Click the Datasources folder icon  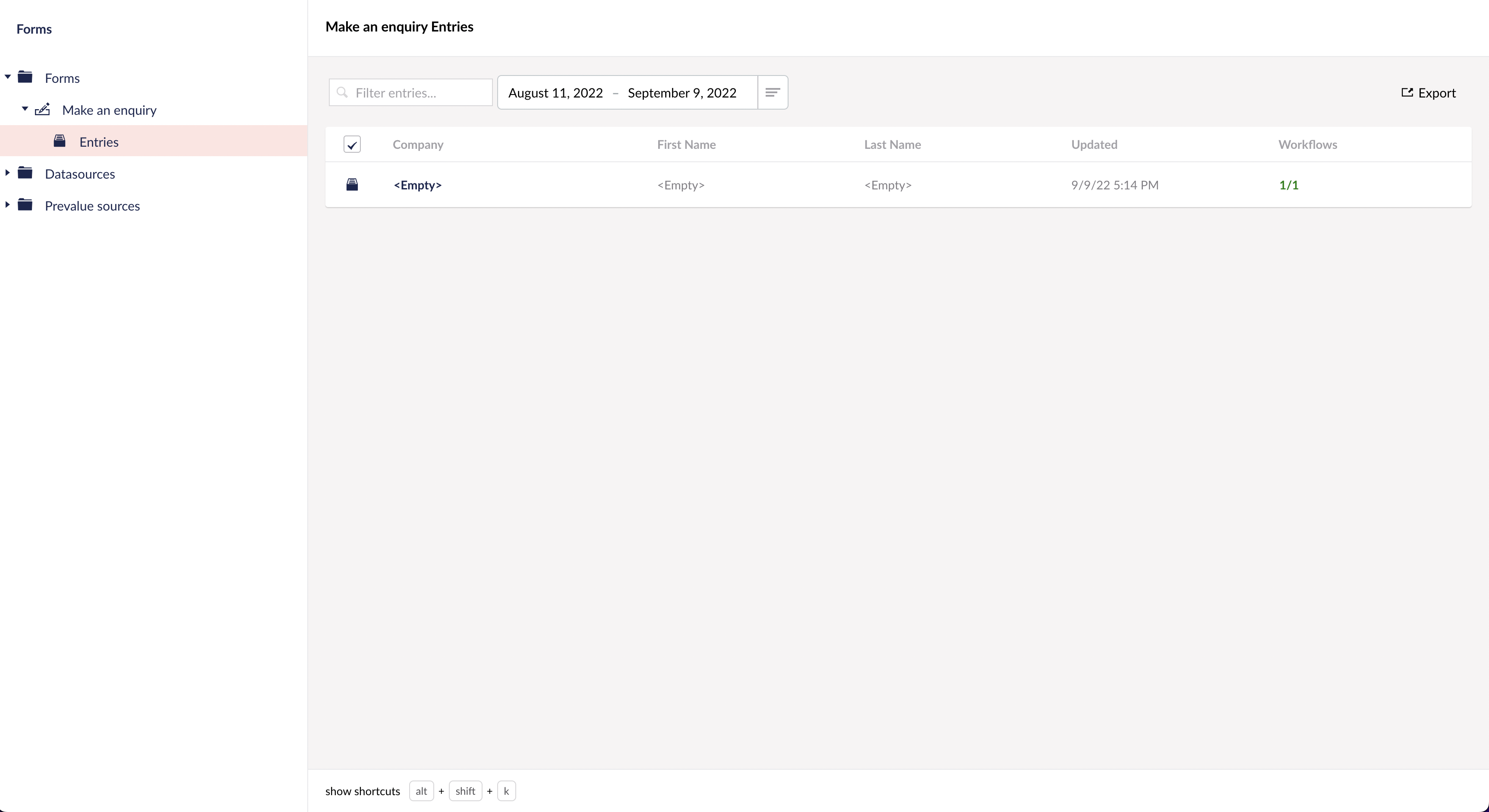[x=25, y=173]
